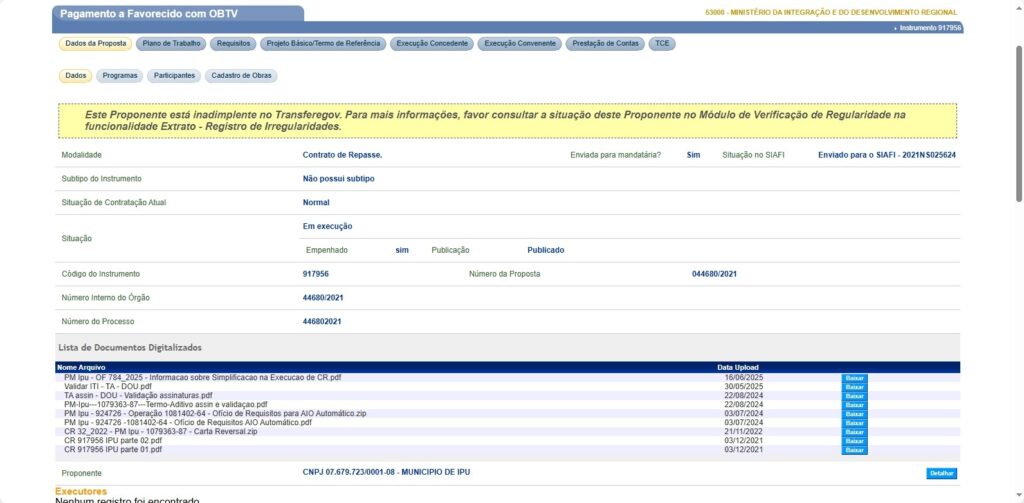Go to the Execução Concedente tab
The image size is (1024, 503).
[432, 44]
